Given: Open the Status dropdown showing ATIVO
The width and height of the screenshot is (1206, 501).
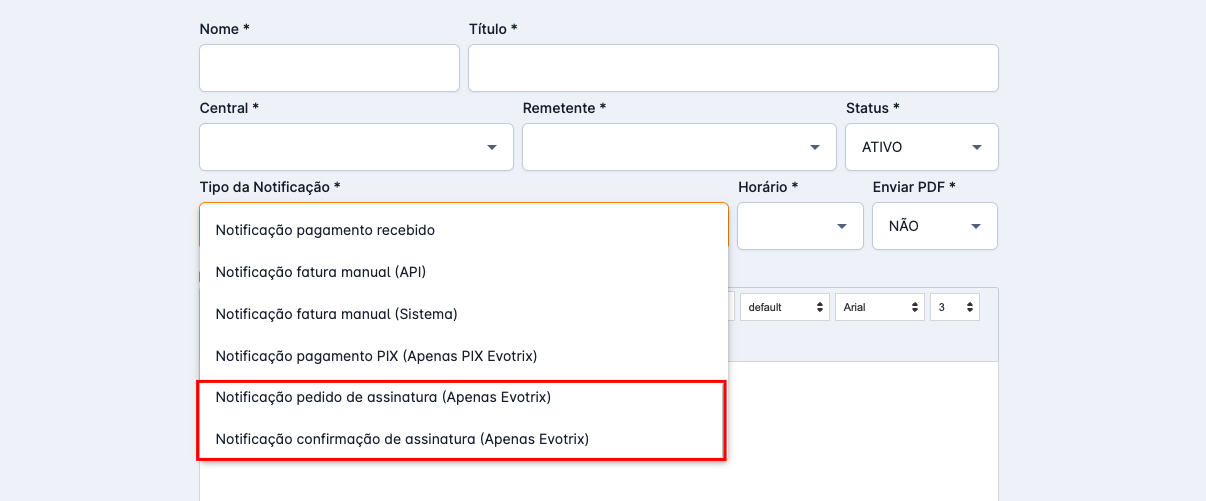Looking at the screenshot, I should coord(921,147).
